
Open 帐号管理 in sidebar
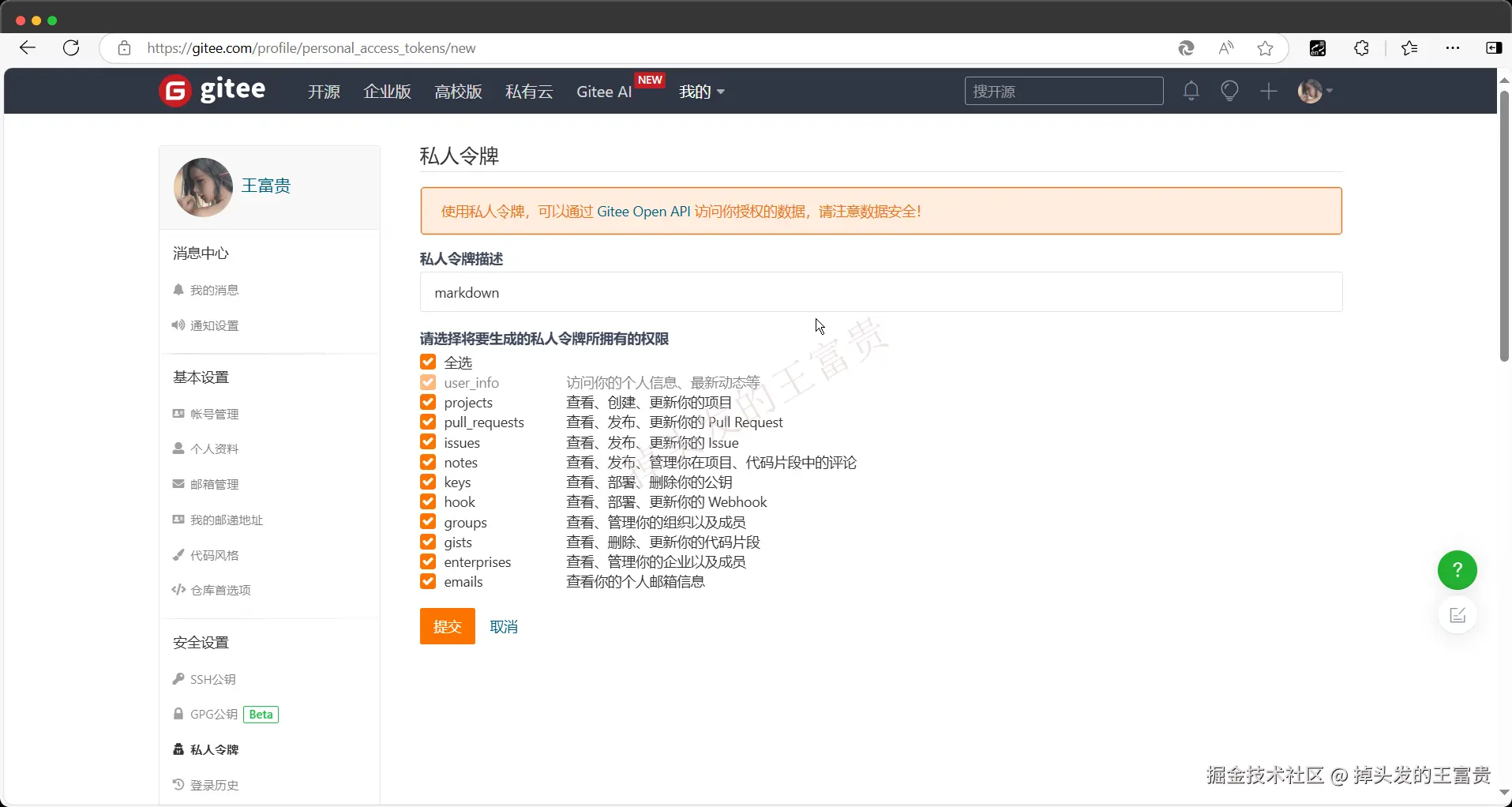coord(206,414)
